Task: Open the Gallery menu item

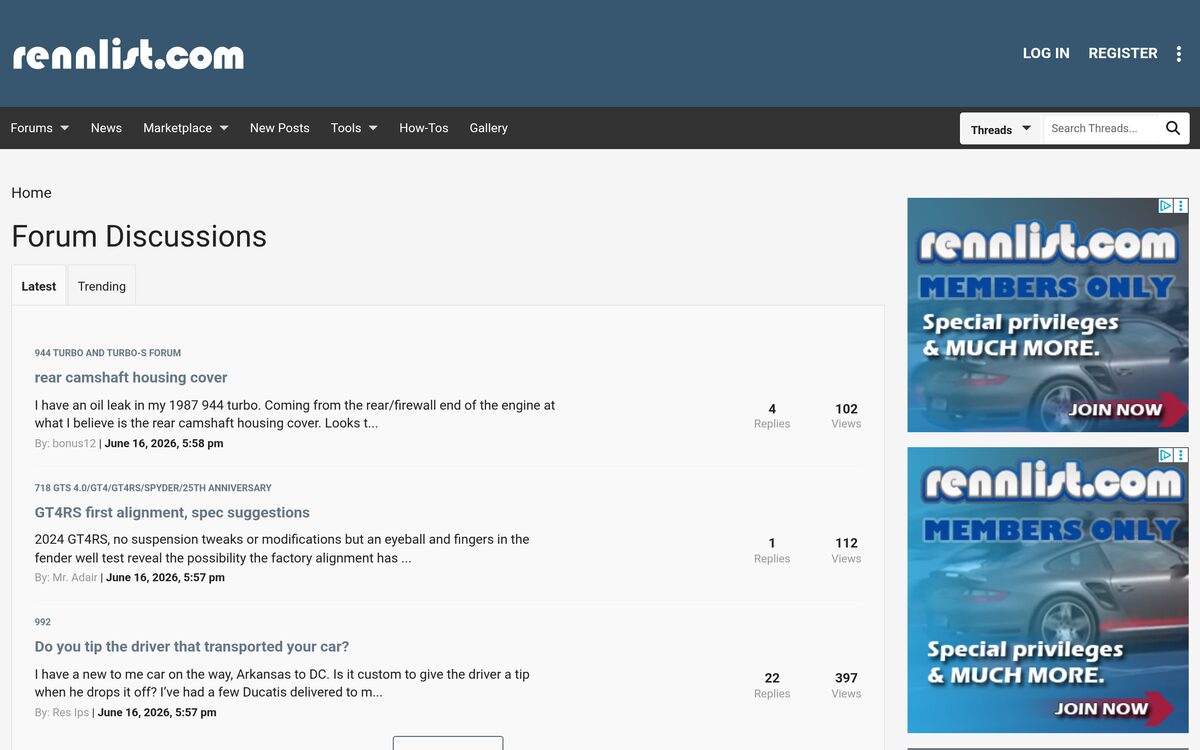Action: 489,128
